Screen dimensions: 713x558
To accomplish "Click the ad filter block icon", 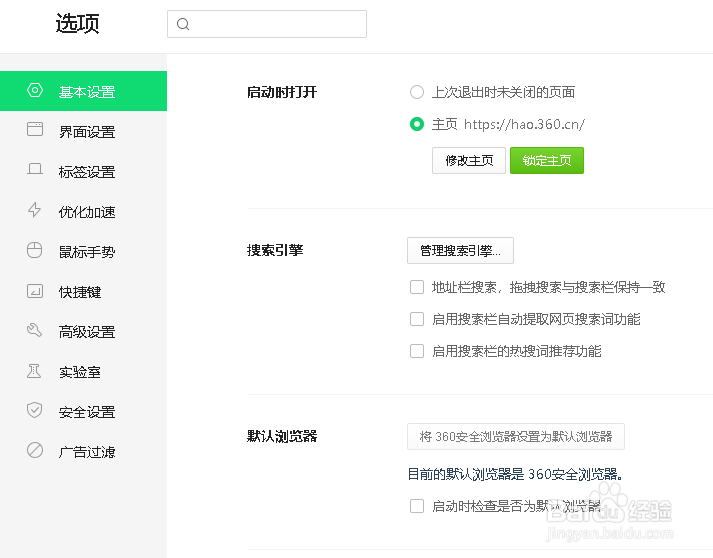I will coord(35,451).
